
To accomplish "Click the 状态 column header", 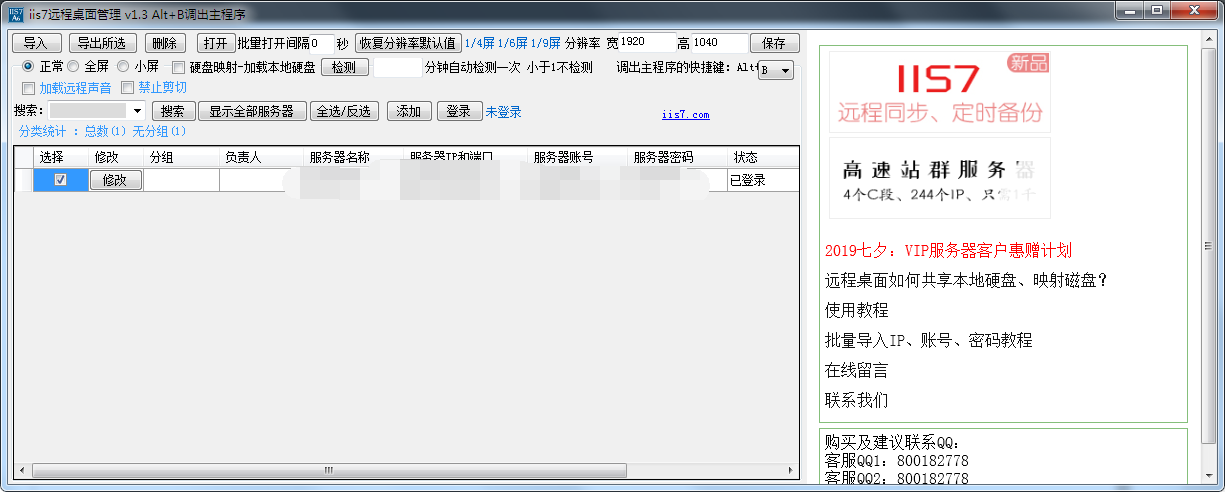I will 746,157.
